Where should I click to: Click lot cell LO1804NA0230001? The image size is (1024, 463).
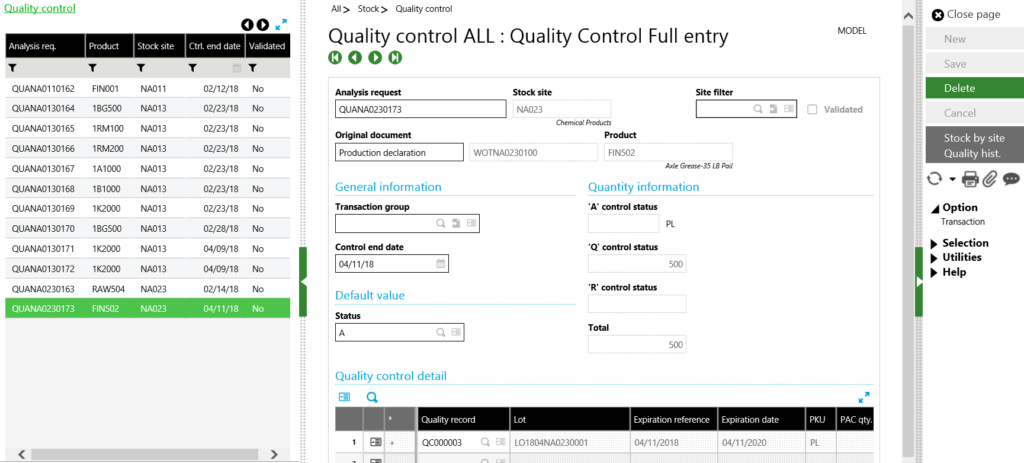[569, 442]
